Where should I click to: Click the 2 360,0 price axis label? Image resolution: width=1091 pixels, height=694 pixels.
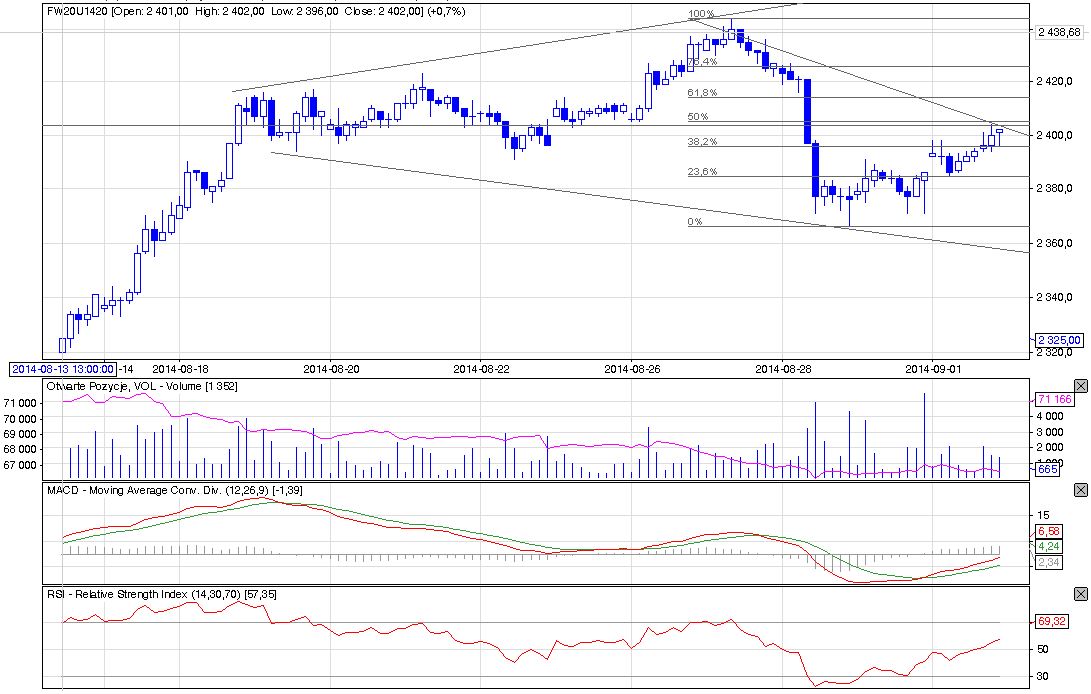1053,243
